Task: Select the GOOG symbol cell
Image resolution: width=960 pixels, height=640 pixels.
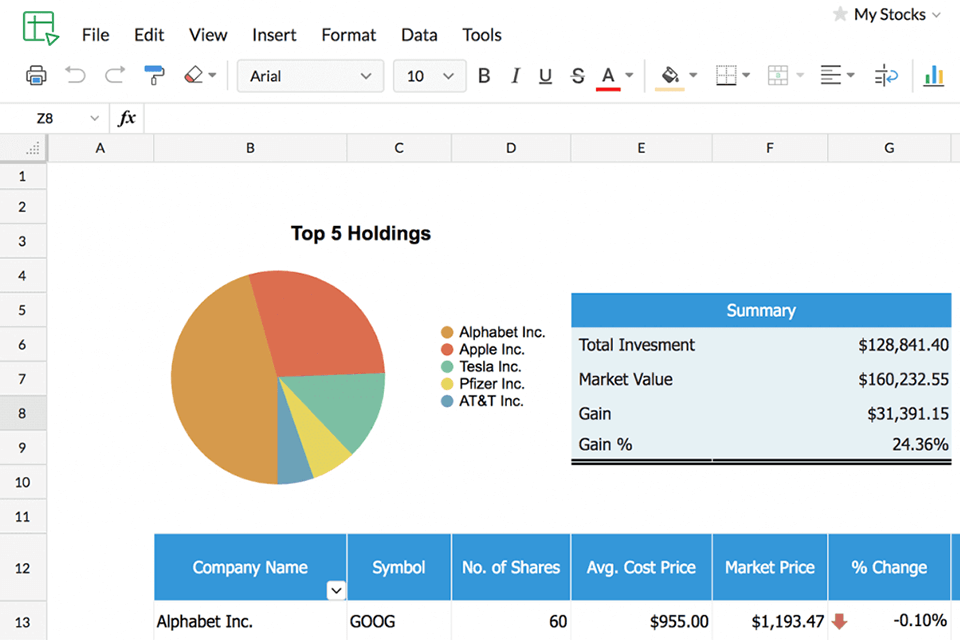Action: point(399,622)
